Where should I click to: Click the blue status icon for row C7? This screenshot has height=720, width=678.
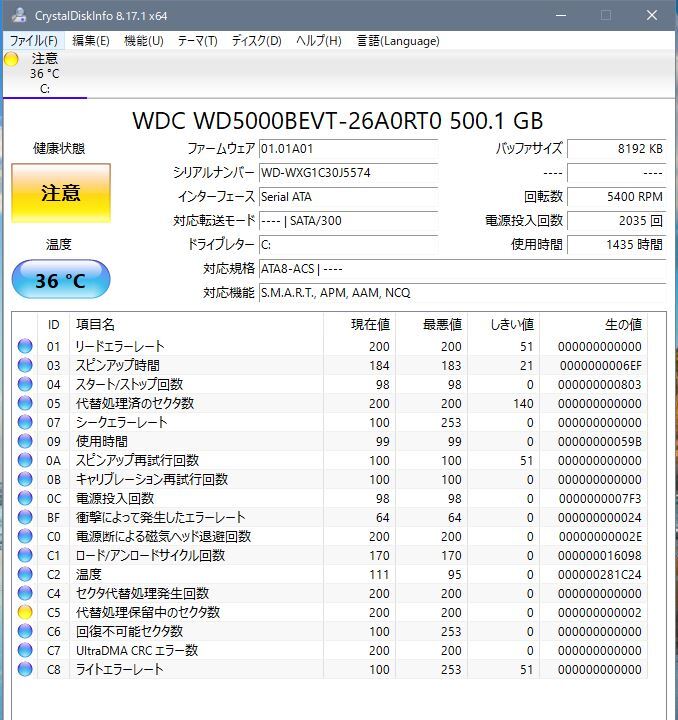coord(25,650)
